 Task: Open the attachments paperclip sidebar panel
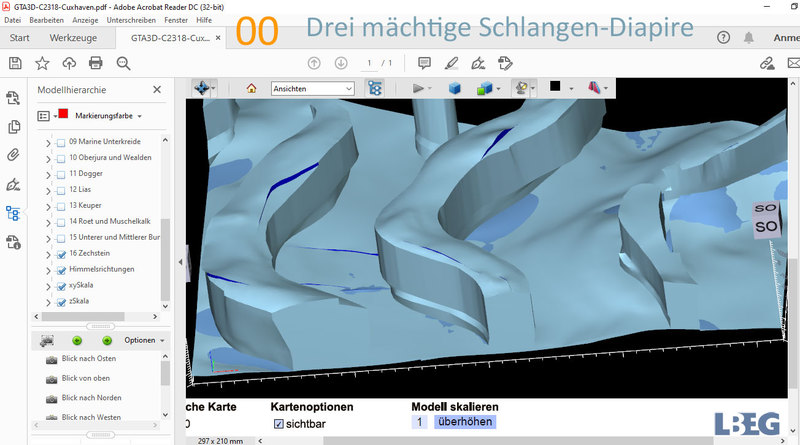[14, 155]
